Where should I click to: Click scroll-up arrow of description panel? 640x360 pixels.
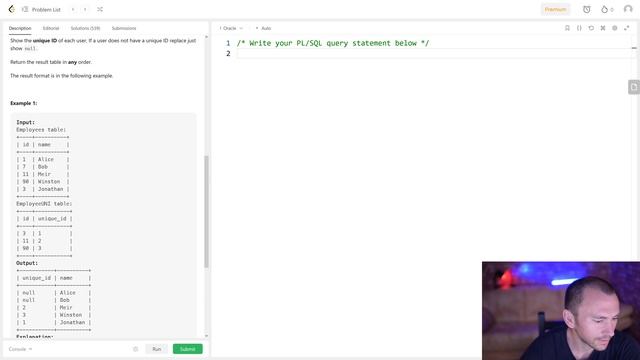206,37
